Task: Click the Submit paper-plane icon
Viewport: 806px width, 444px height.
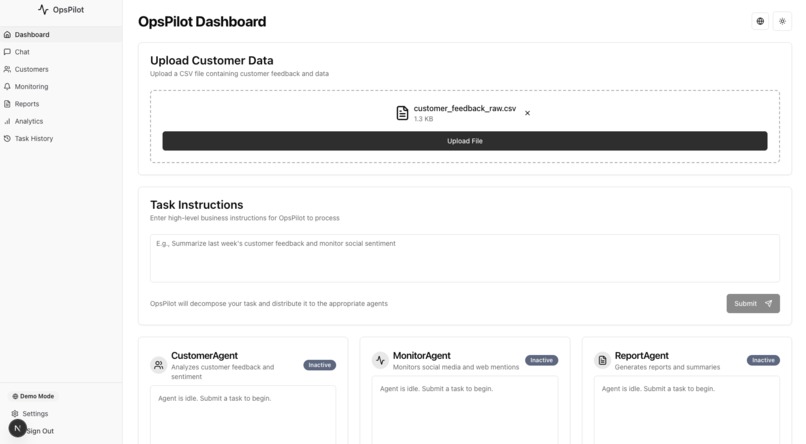Action: (768, 303)
